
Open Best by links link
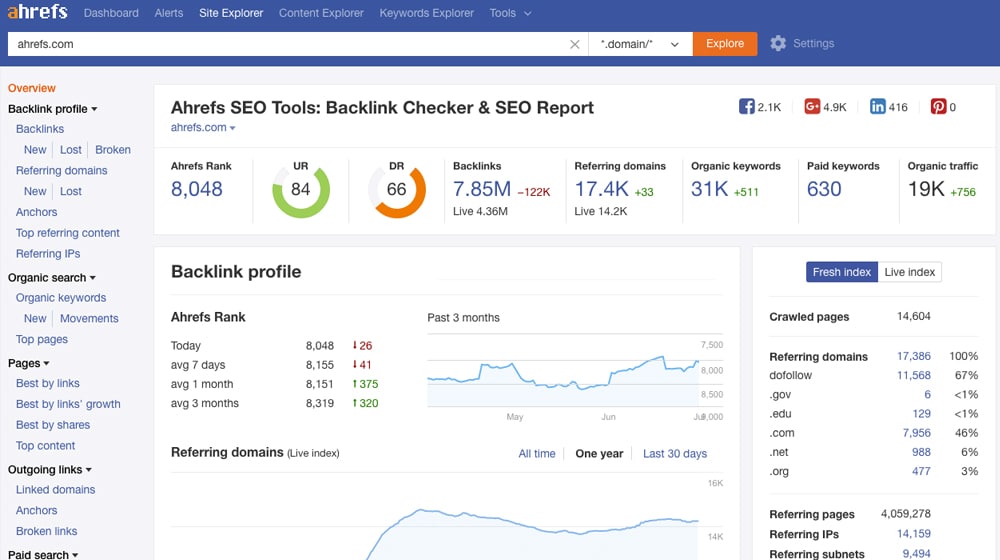click(47, 383)
